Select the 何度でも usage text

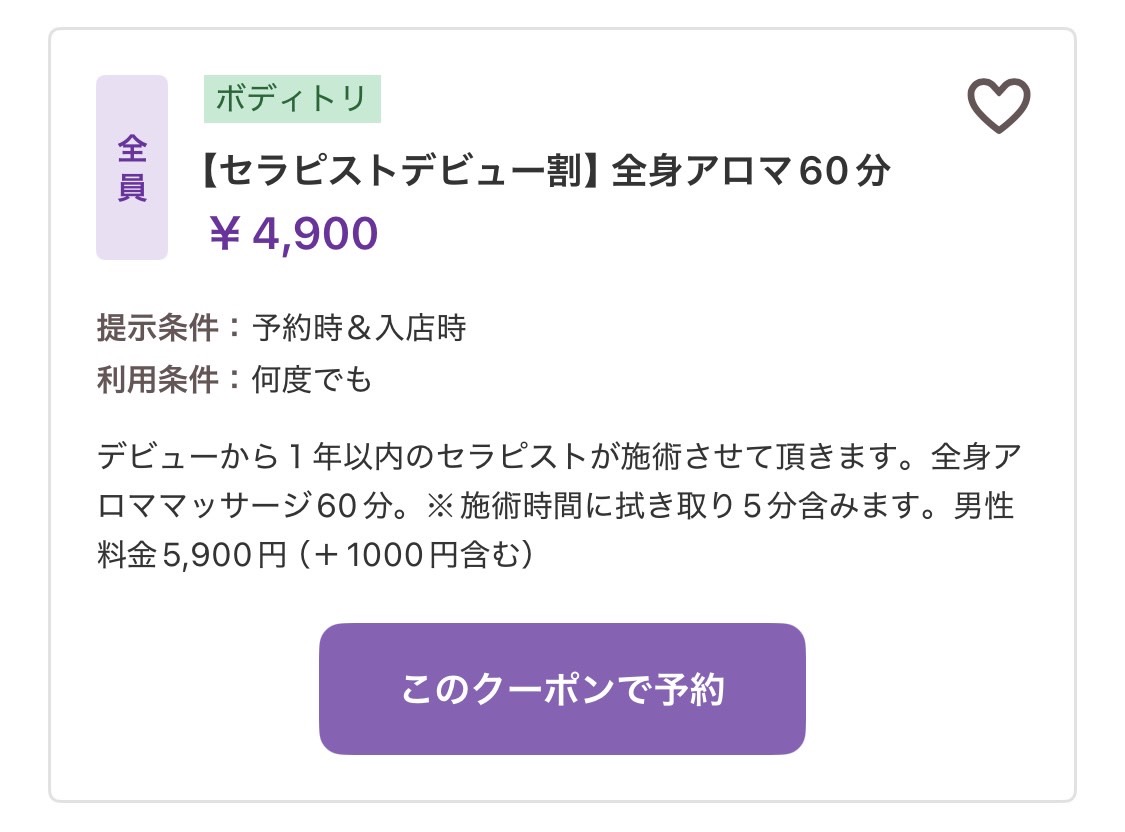point(311,380)
